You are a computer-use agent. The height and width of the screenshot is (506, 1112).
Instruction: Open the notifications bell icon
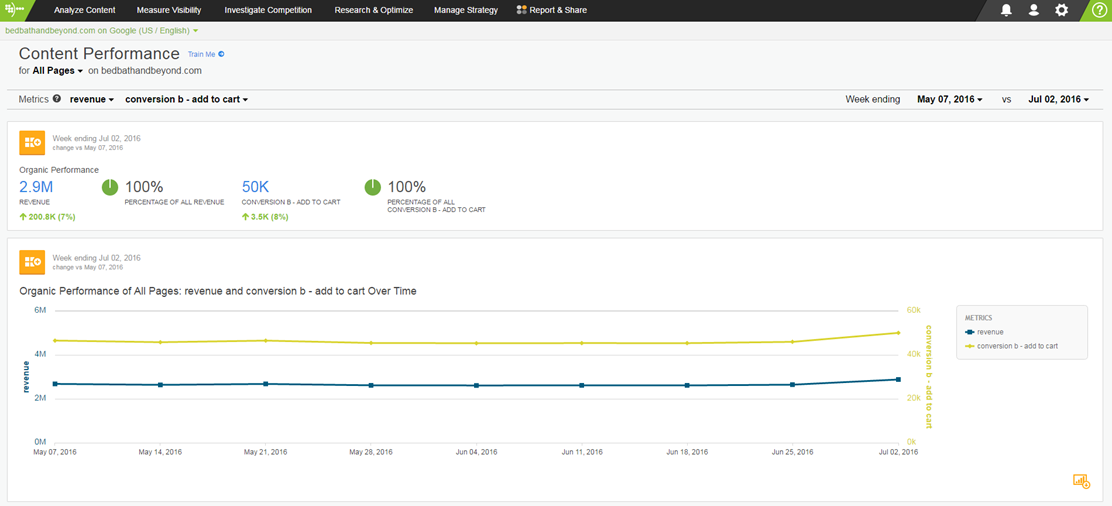tap(1006, 11)
